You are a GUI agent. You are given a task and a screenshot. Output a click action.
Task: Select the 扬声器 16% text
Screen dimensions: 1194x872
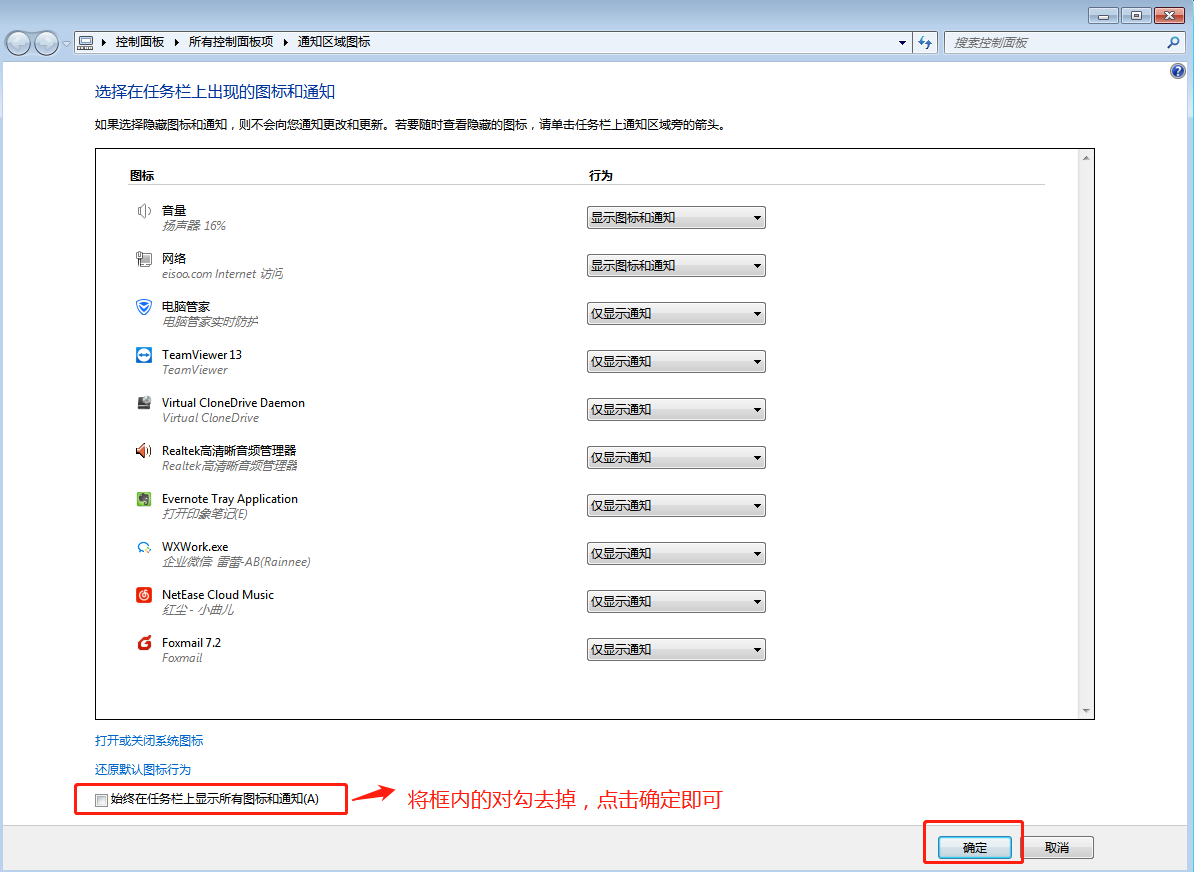pyautogui.click(x=194, y=225)
